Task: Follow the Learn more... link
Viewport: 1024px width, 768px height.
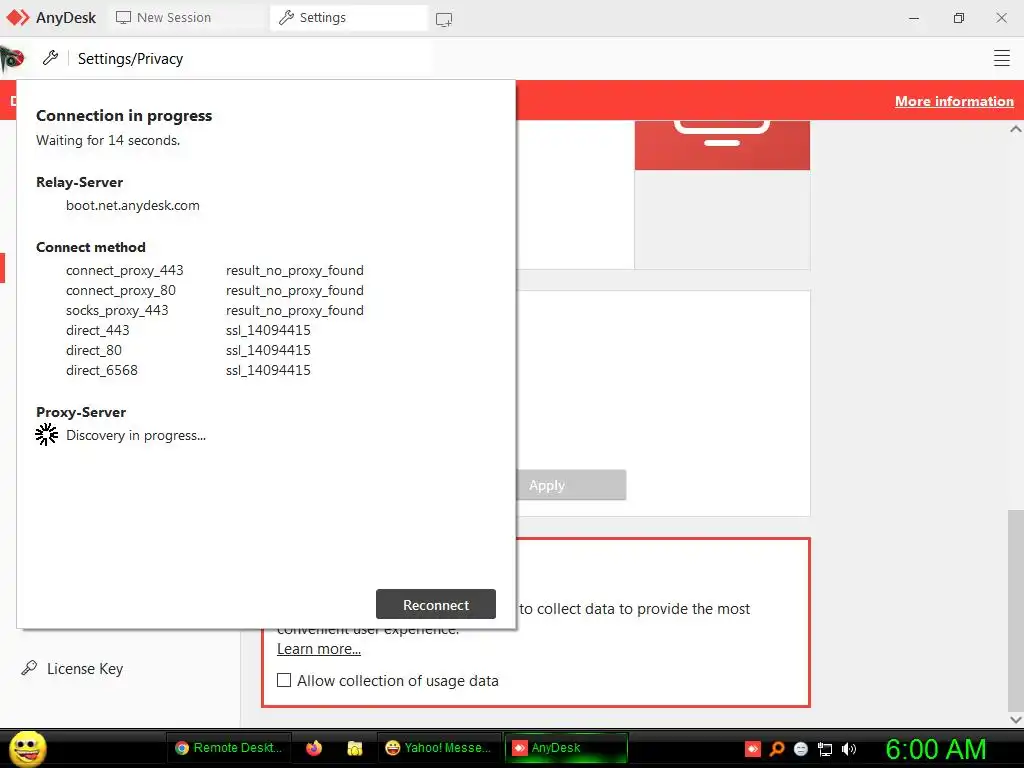Action: 319,649
